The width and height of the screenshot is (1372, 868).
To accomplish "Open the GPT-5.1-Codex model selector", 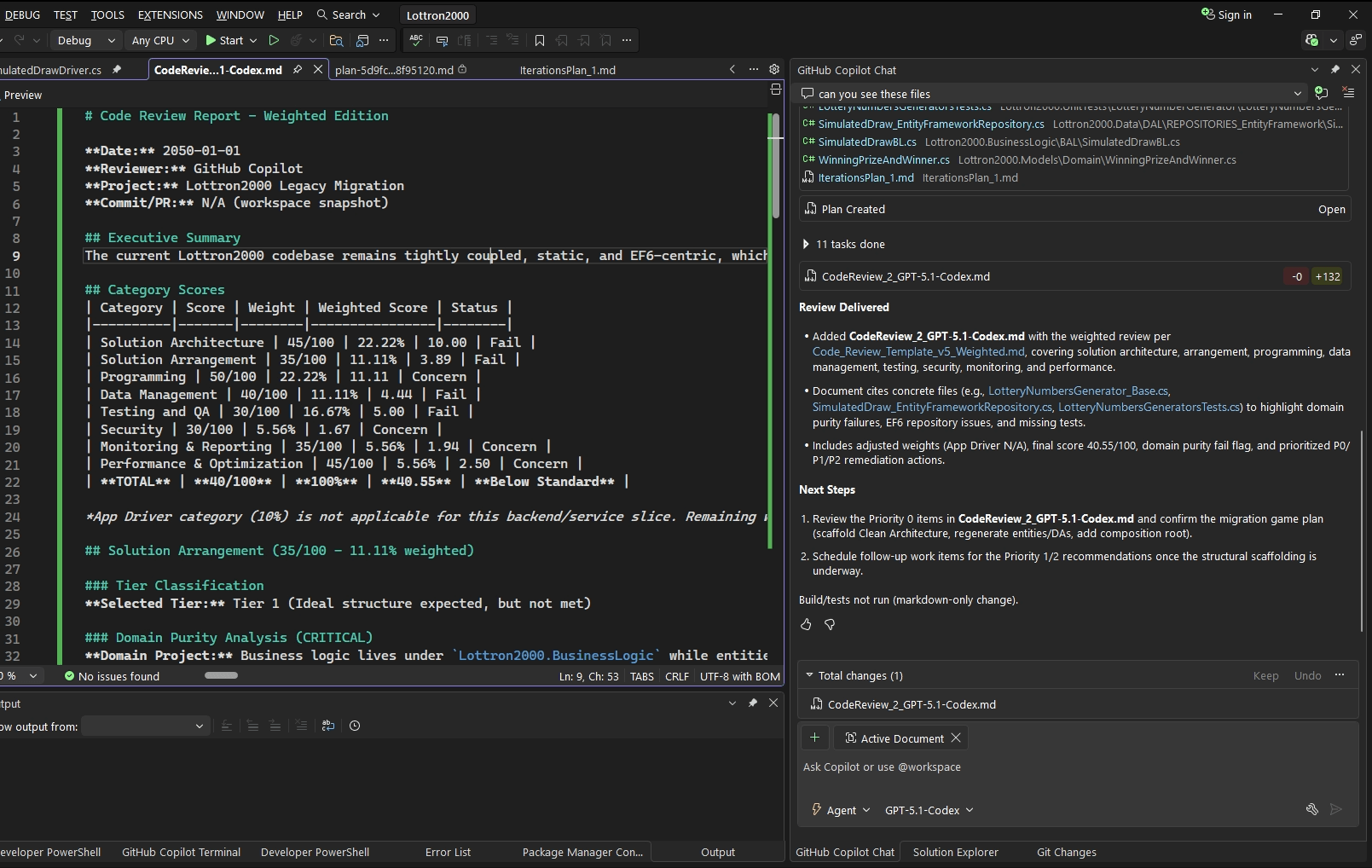I will point(929,810).
